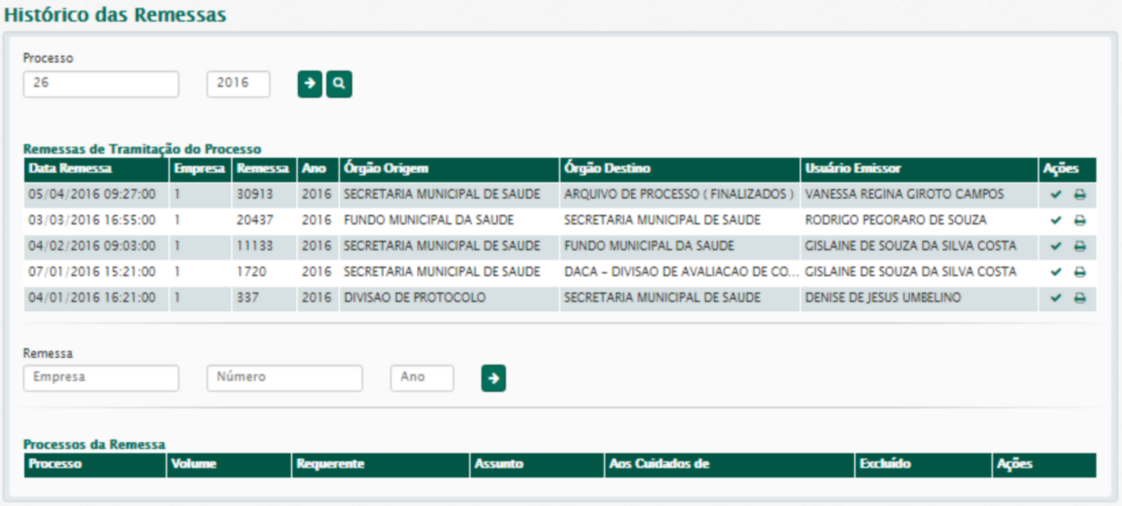Image resolution: width=1122 pixels, height=506 pixels.
Task: Click the Ano input in Remessa section
Action: point(421,378)
